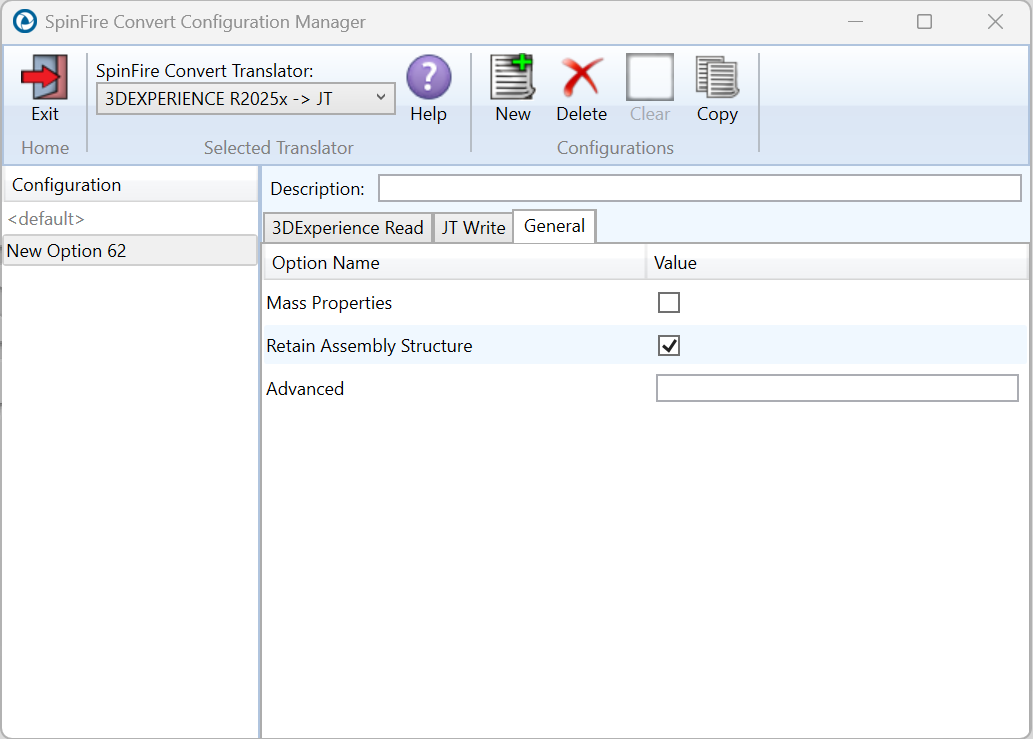Screen dimensions: 1033x739
Task: Click the Mass Properties option label
Action: (x=329, y=303)
